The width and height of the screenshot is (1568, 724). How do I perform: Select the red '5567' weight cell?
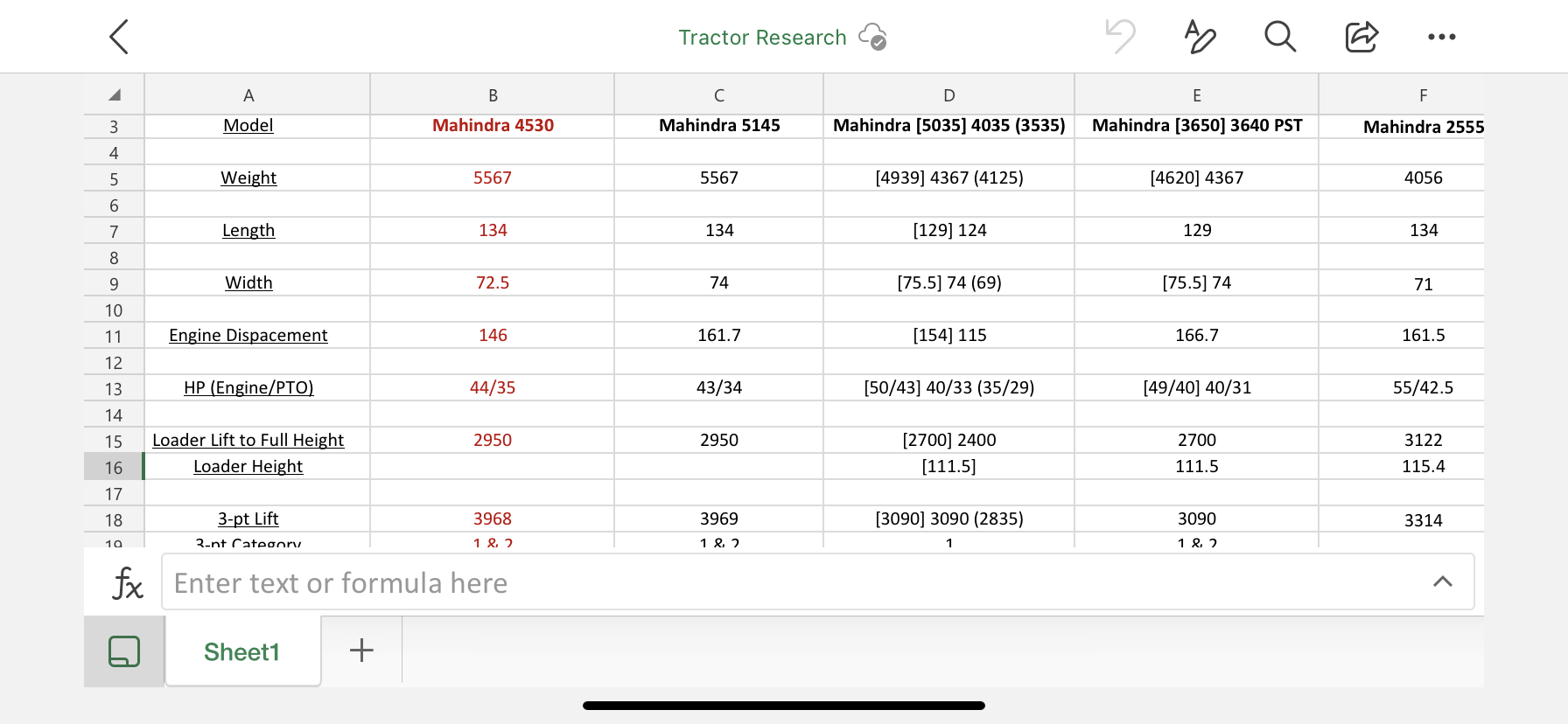coord(493,178)
